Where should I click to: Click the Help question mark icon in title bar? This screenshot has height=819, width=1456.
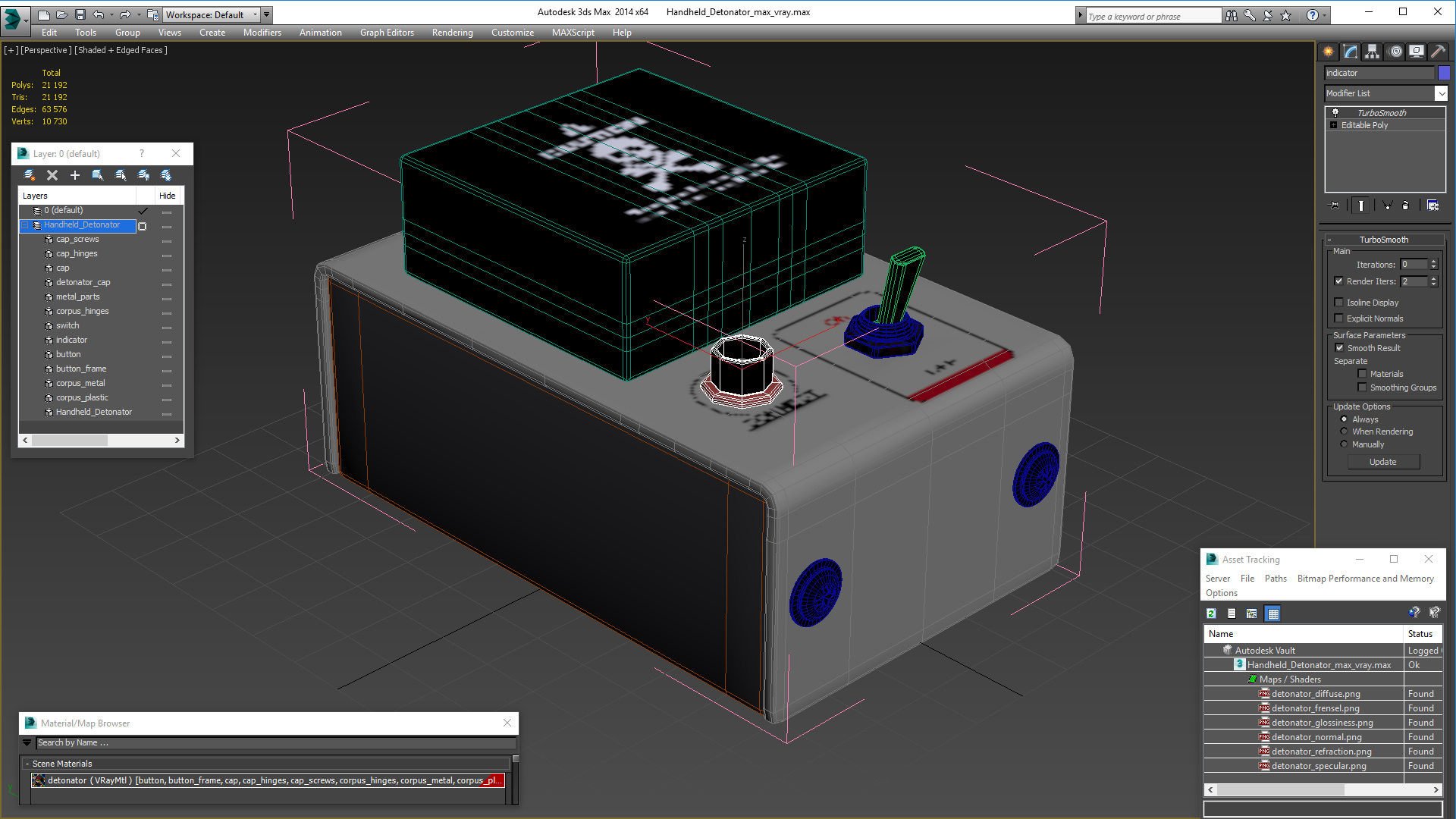(x=1313, y=15)
